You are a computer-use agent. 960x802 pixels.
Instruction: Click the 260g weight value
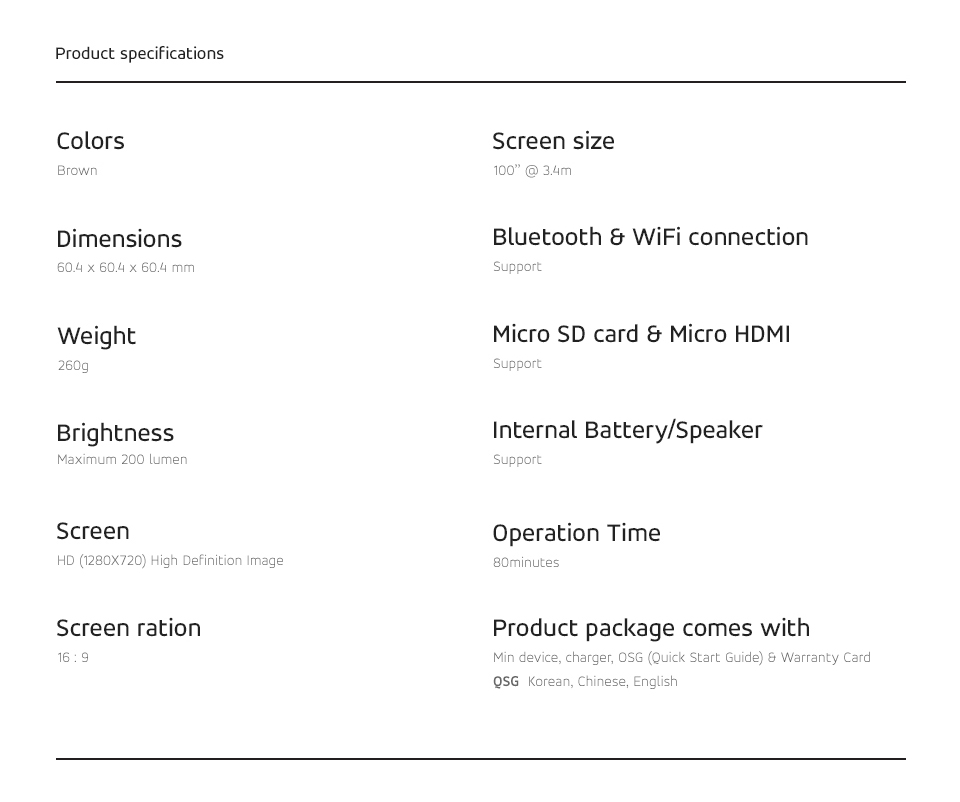pyautogui.click(x=73, y=366)
